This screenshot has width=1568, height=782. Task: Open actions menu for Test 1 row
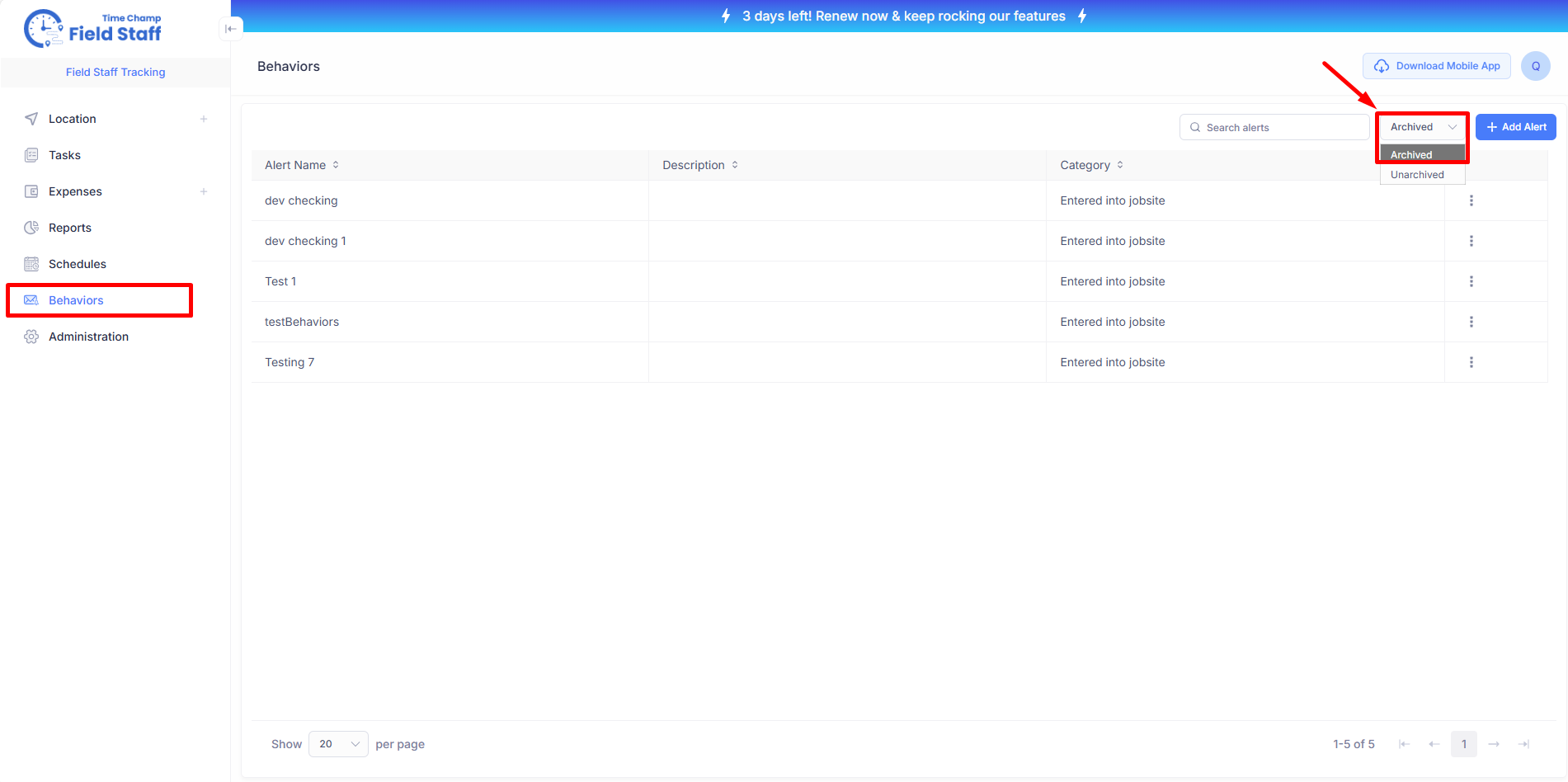(1471, 281)
